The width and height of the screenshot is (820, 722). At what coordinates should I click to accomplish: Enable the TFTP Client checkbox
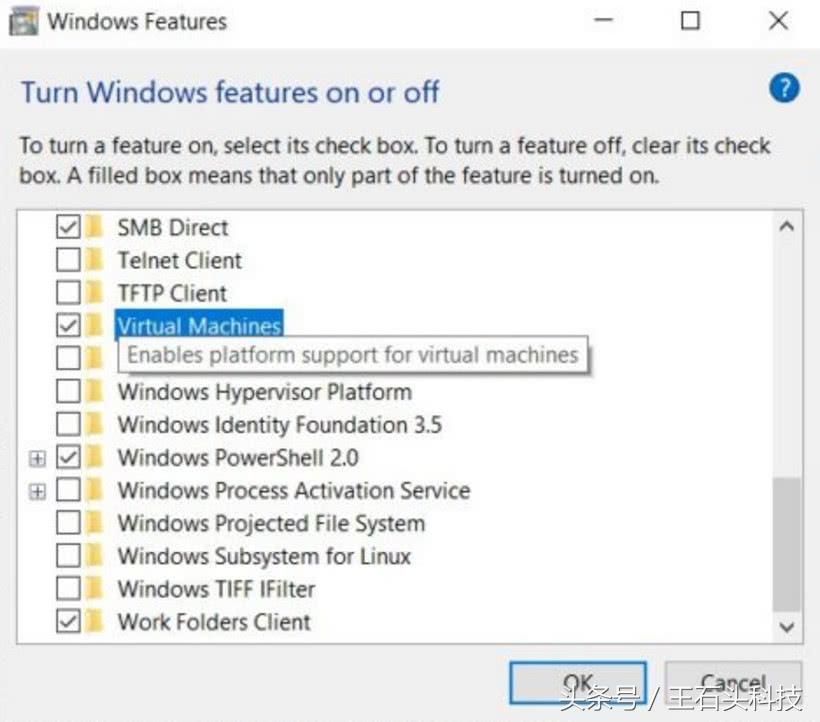tap(68, 293)
